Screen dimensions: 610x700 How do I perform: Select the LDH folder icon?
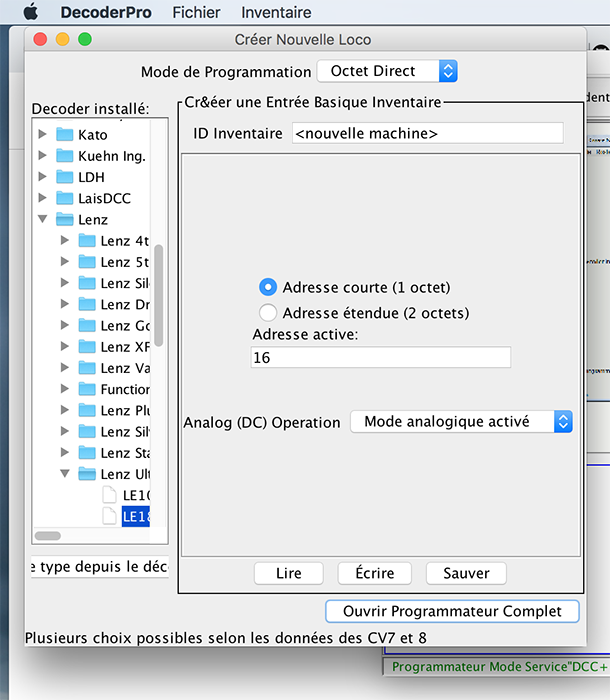pyautogui.click(x=65, y=177)
